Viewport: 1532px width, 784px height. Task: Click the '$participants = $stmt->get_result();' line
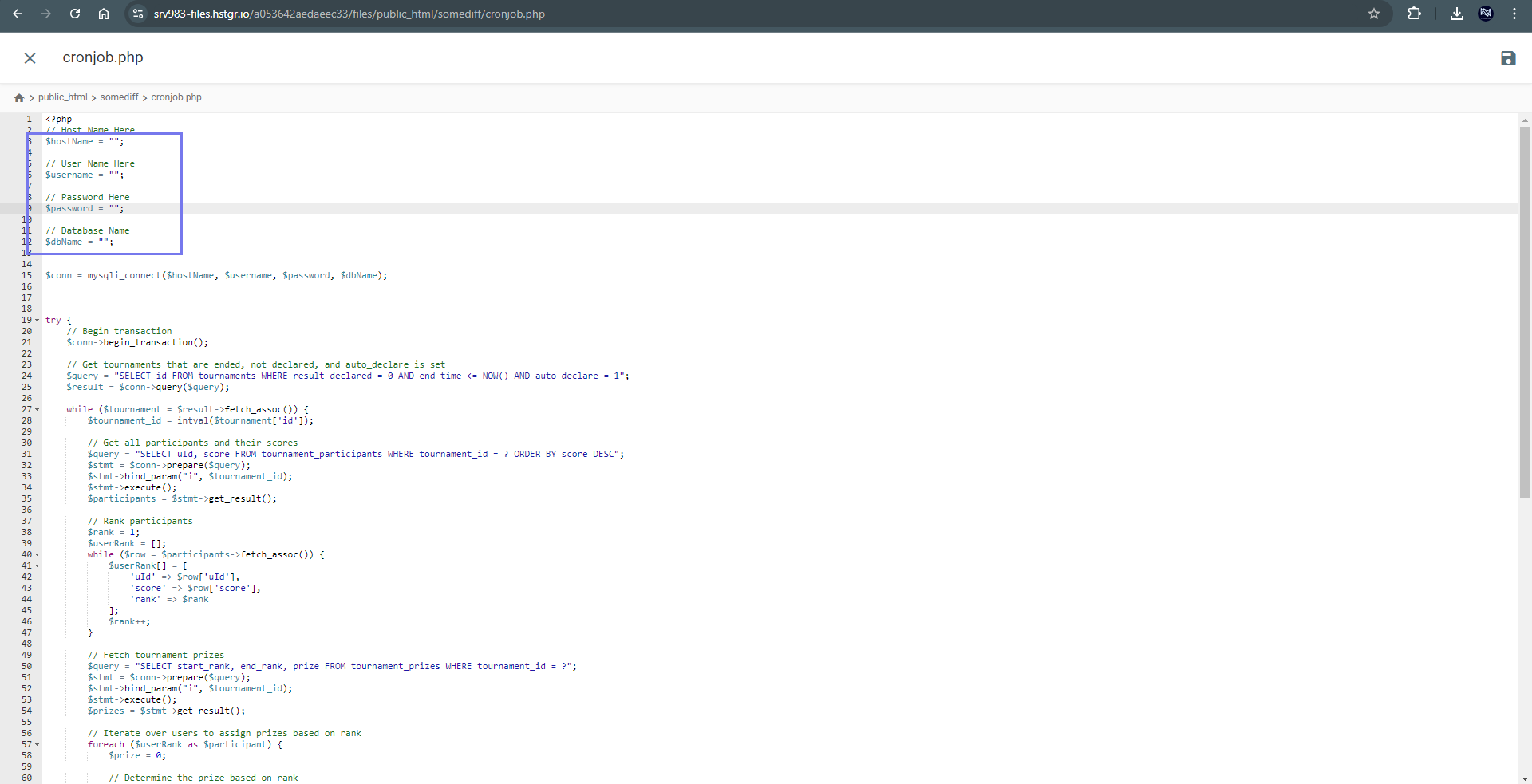coord(182,499)
